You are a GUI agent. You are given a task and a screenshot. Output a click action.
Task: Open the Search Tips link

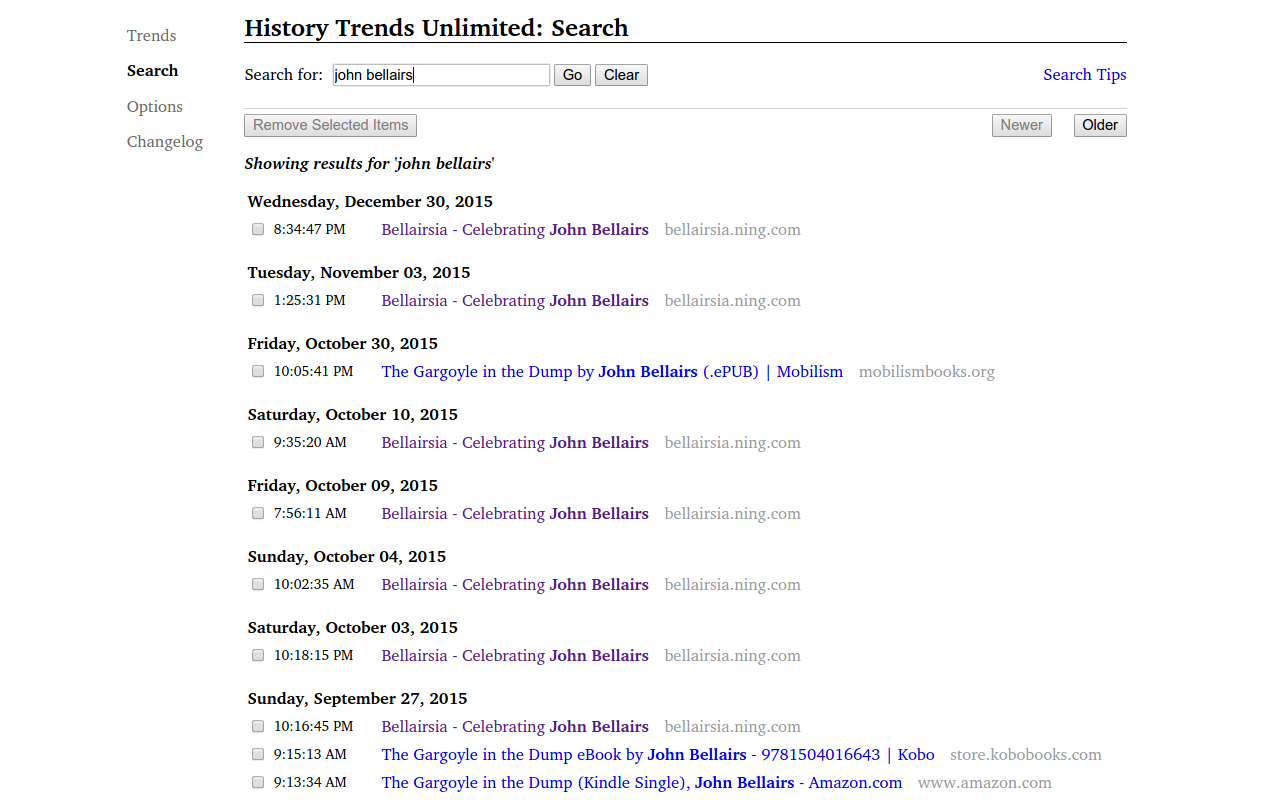tap(1085, 75)
